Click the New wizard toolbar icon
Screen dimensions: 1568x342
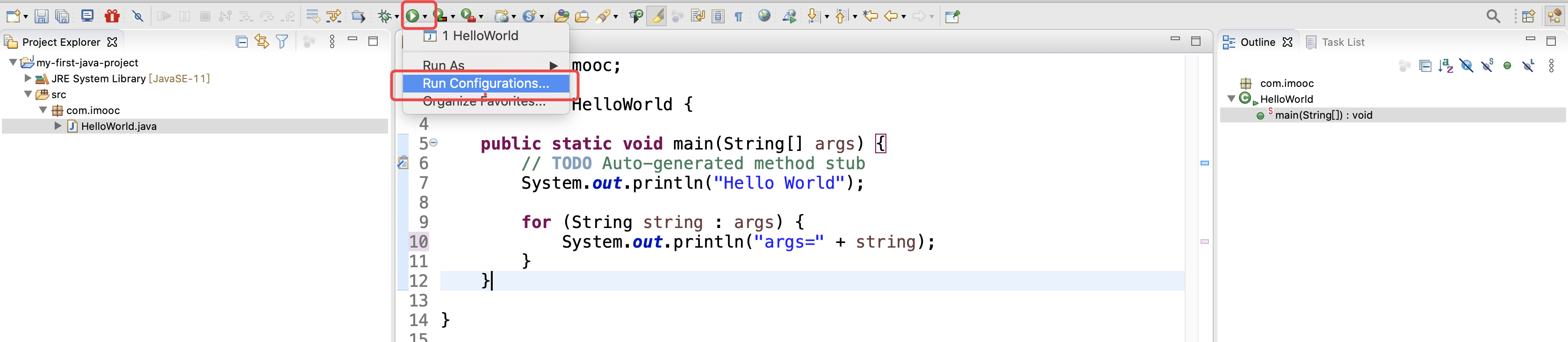coord(14,16)
